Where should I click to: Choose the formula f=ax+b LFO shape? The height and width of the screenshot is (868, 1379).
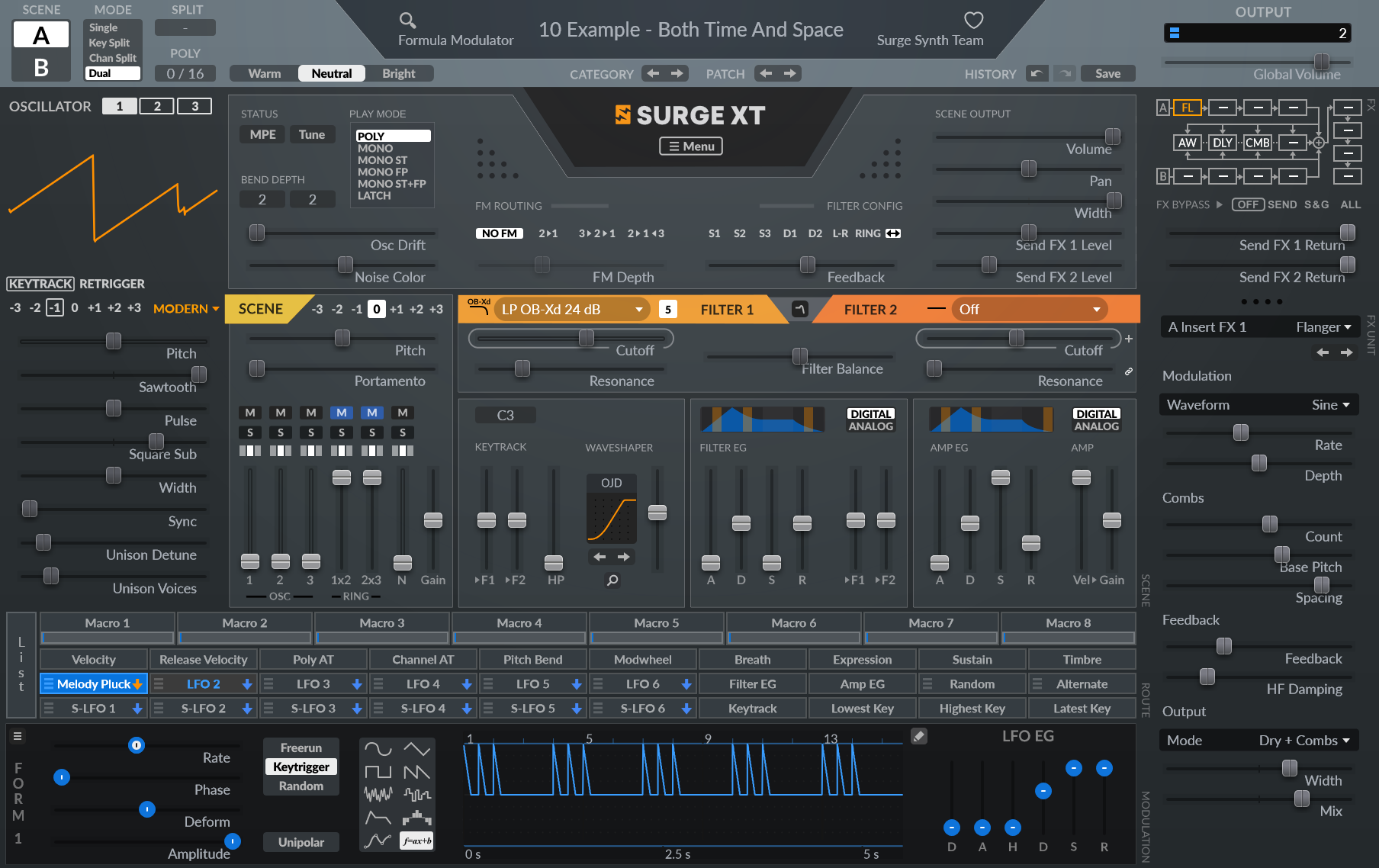pyautogui.click(x=416, y=841)
